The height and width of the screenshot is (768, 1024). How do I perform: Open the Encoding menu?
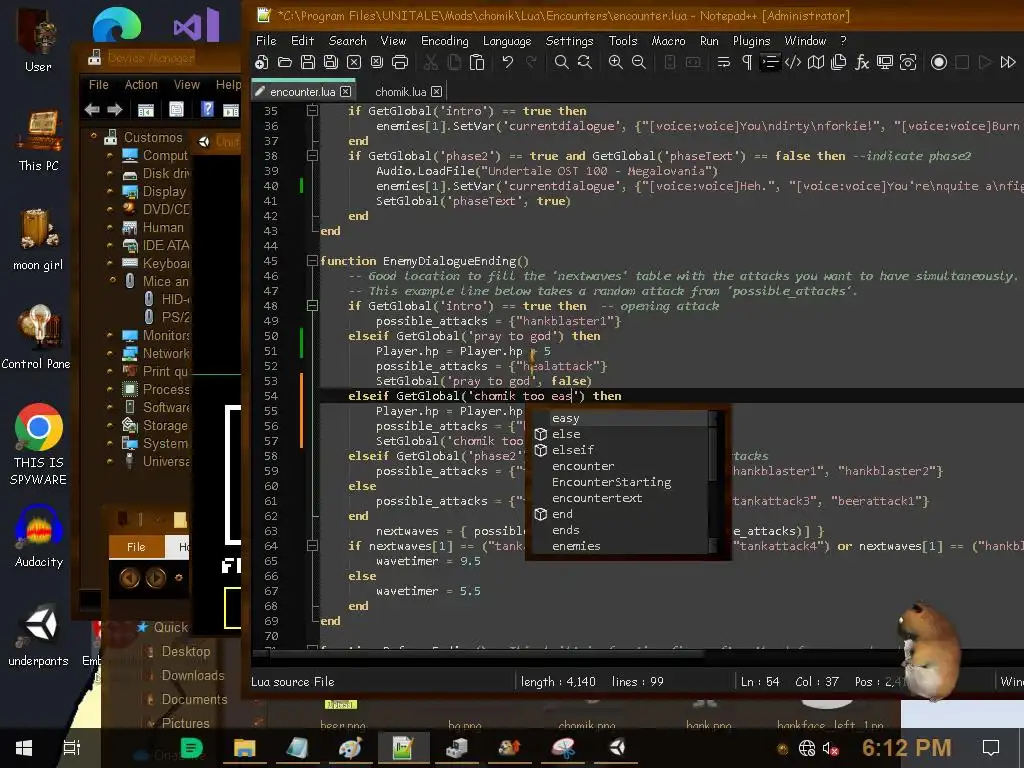tap(445, 40)
